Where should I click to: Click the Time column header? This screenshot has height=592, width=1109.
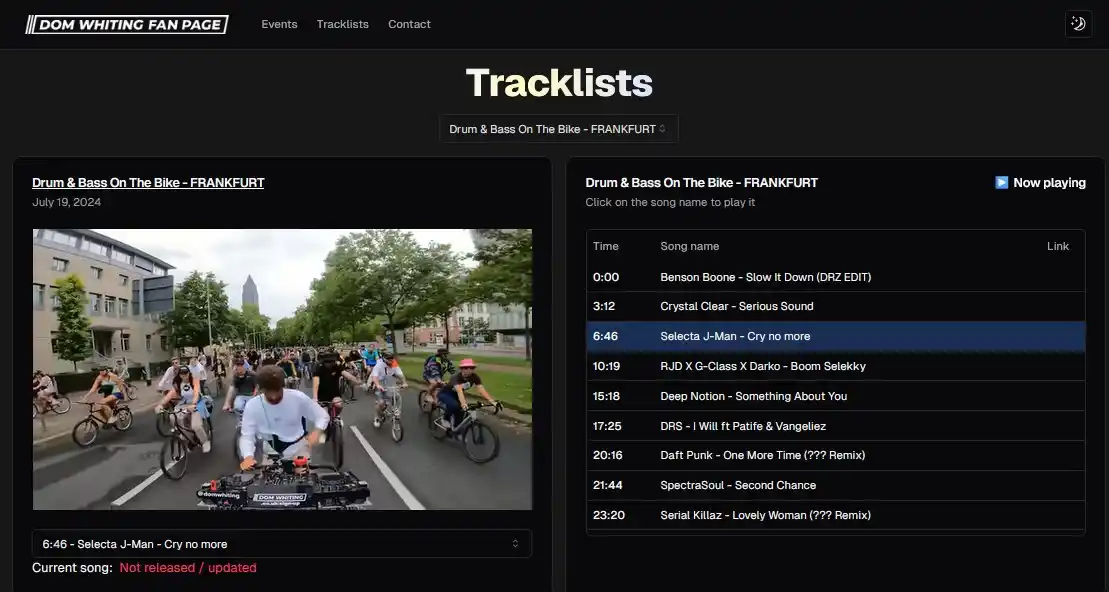(606, 246)
